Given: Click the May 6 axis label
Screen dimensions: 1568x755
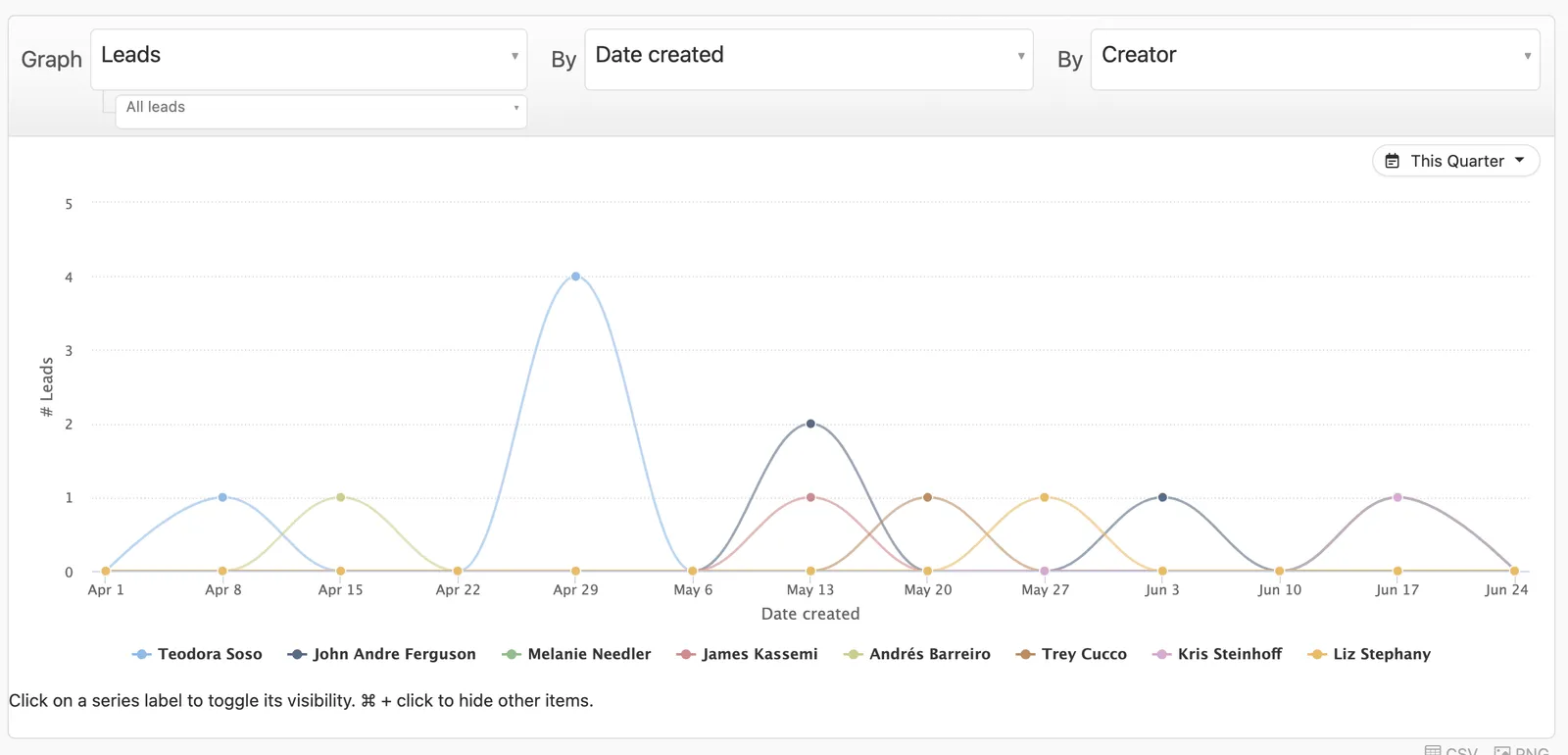Looking at the screenshot, I should click(693, 589).
